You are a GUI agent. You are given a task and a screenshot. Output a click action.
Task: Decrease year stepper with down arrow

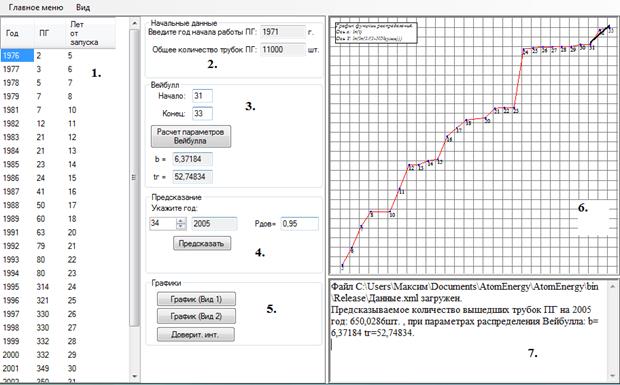(181, 227)
